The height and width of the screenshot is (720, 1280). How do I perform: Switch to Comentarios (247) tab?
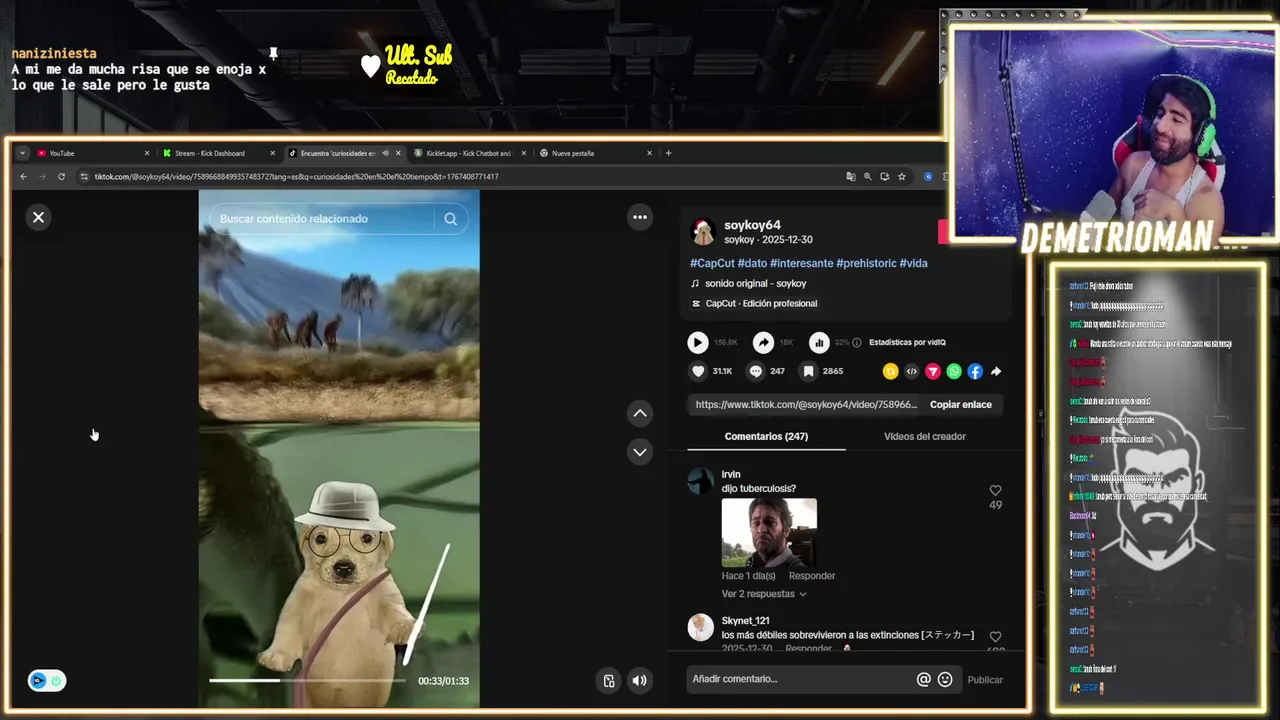pos(766,436)
